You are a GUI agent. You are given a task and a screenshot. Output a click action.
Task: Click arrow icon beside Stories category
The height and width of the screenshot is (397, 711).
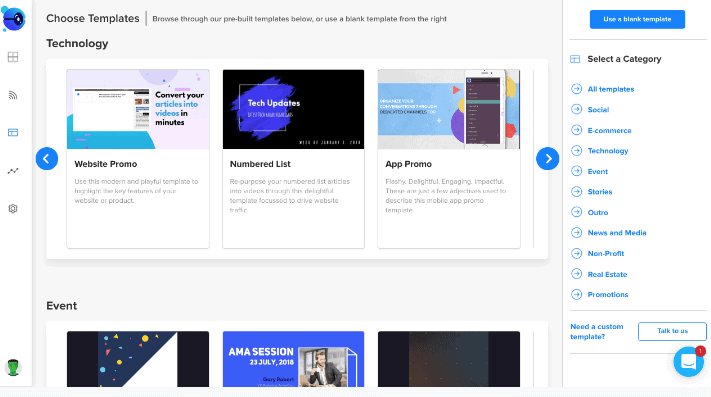[576, 192]
